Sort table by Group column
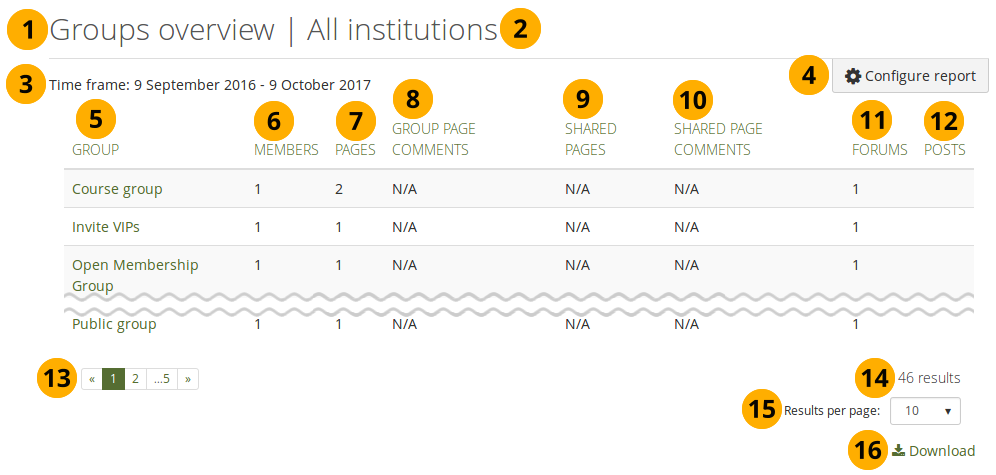The width and height of the screenshot is (996, 475). [x=95, y=150]
